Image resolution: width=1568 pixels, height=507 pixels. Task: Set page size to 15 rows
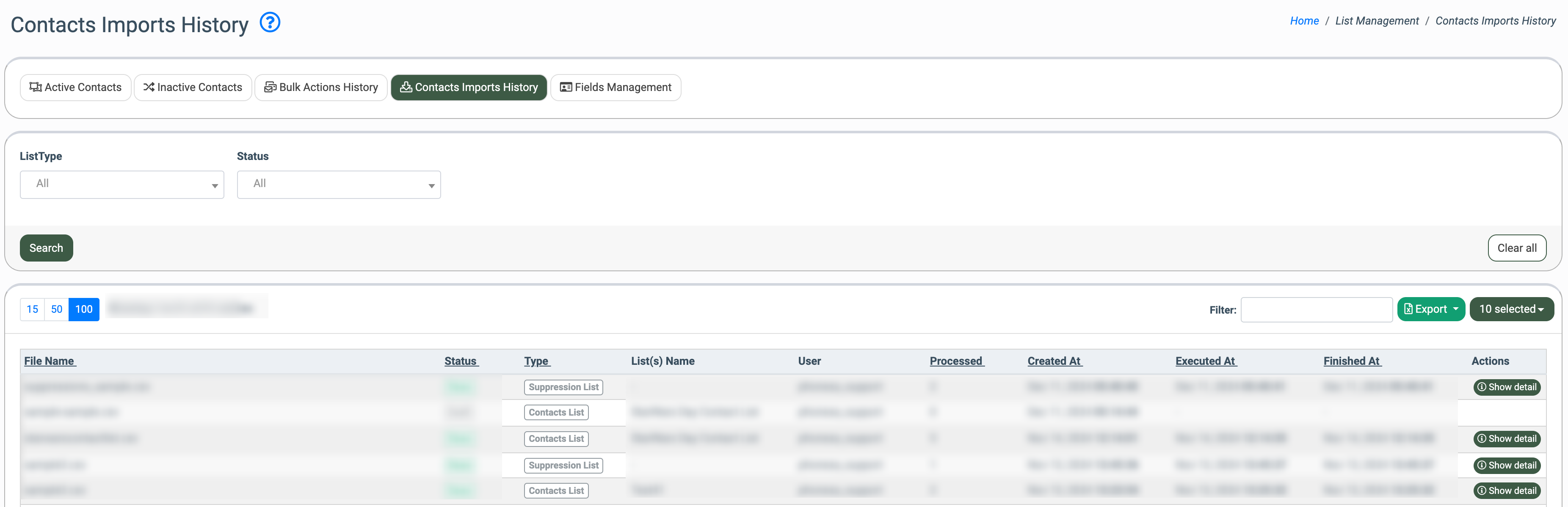coord(32,309)
